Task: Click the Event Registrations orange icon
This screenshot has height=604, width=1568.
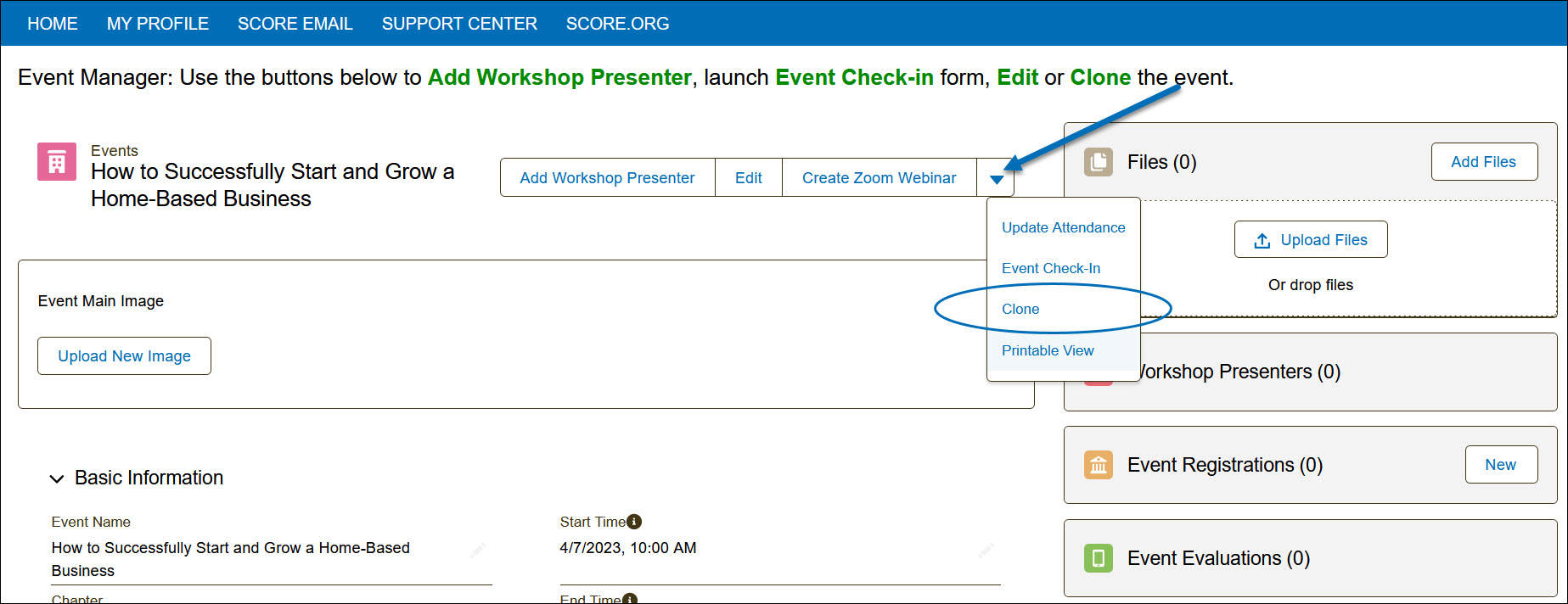Action: (1099, 465)
